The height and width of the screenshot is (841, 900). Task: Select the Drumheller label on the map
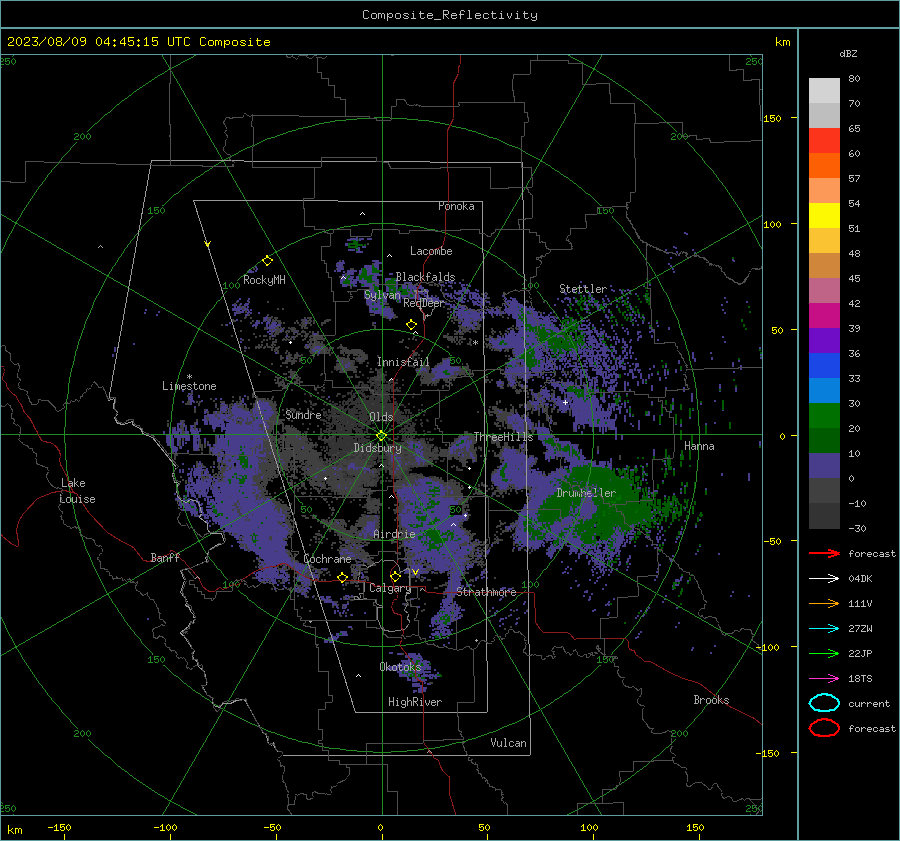point(586,493)
